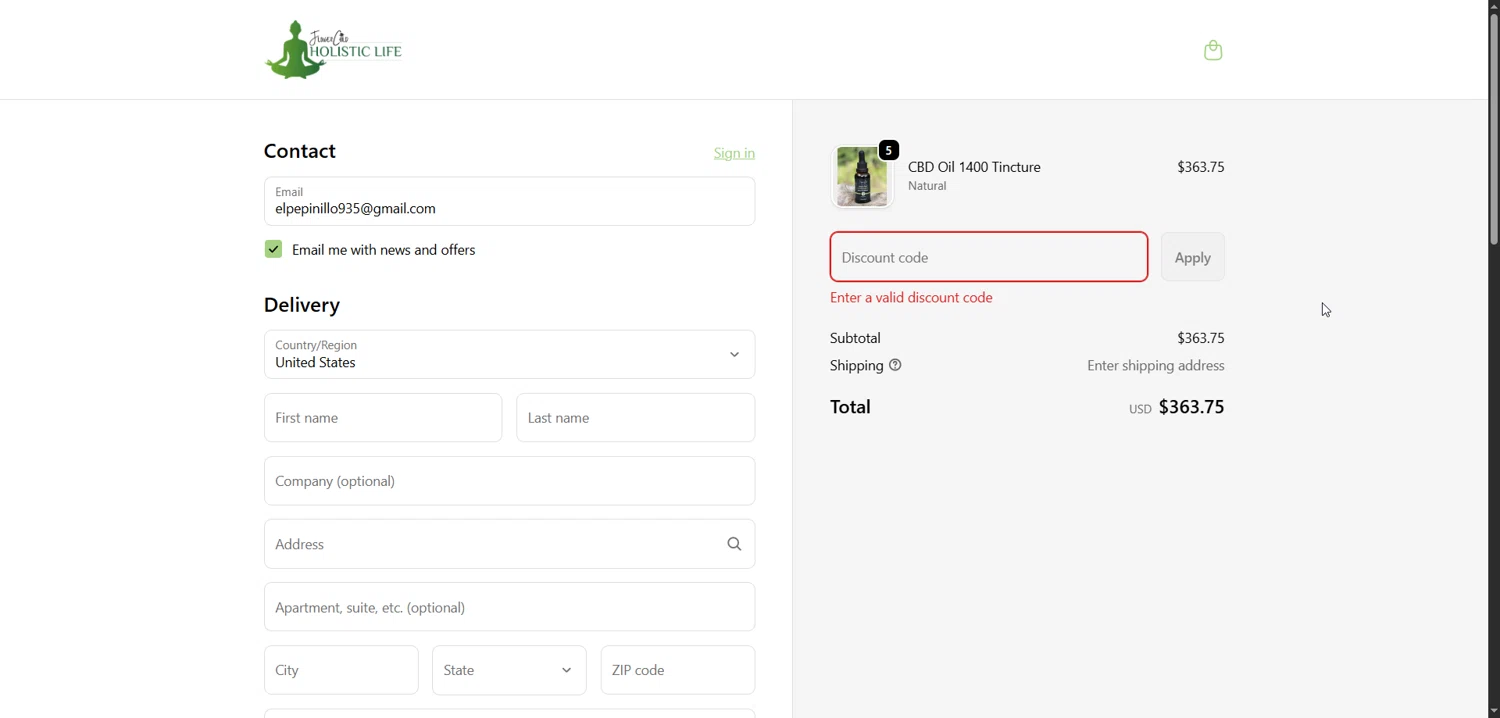Click the Sign in link
1500x718 pixels.
[x=734, y=154]
